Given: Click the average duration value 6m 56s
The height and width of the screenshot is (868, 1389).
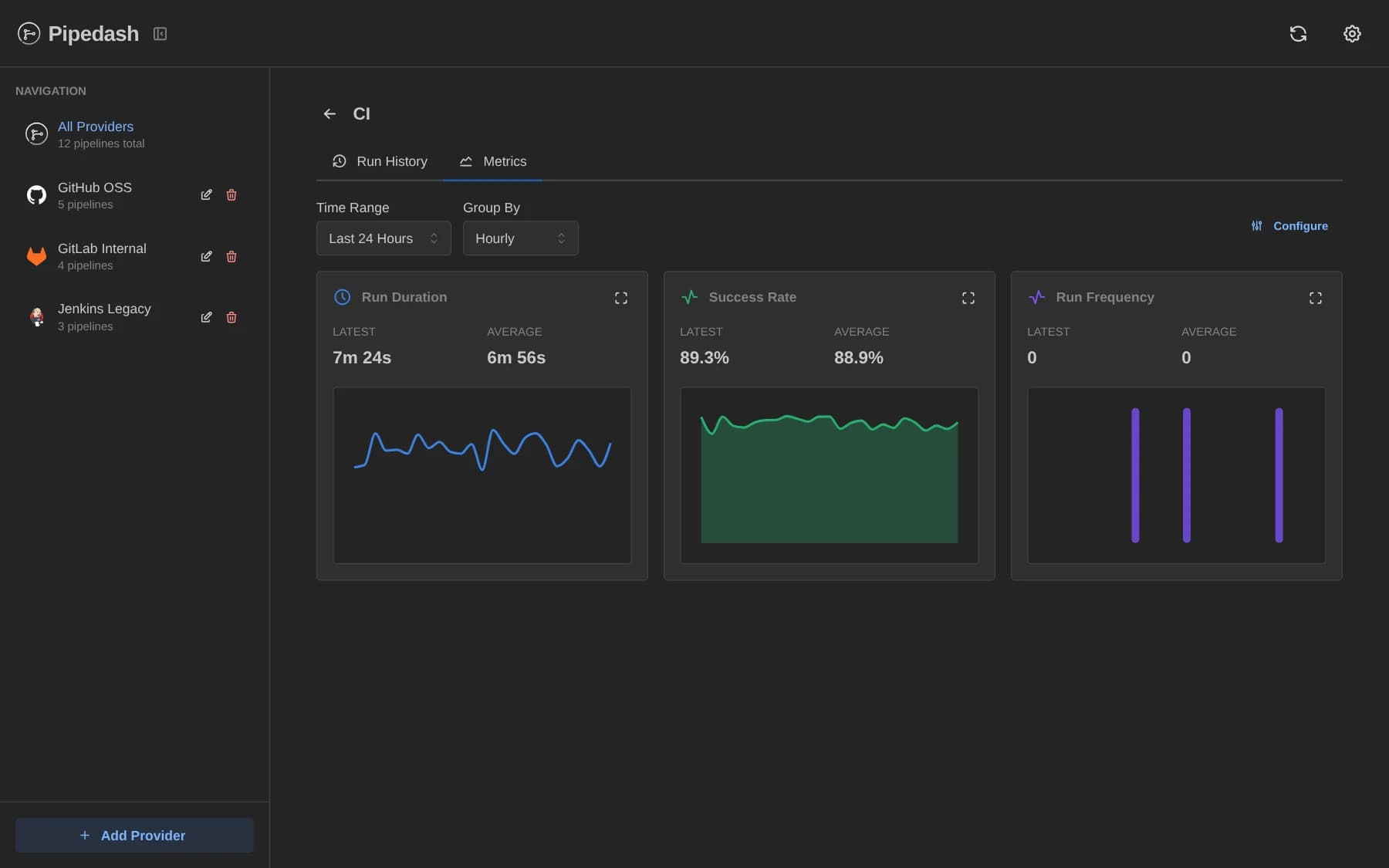Looking at the screenshot, I should (516, 358).
